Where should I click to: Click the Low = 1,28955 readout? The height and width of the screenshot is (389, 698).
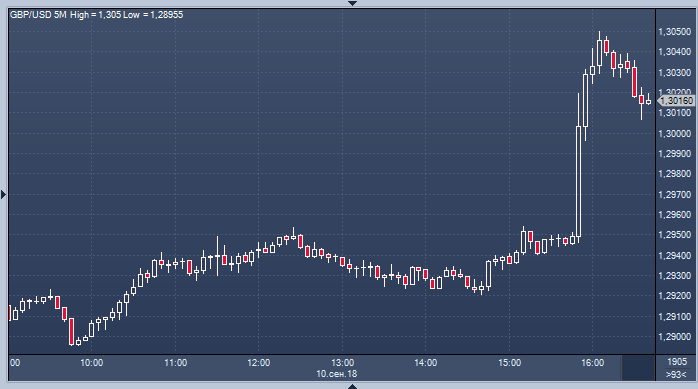click(x=153, y=15)
